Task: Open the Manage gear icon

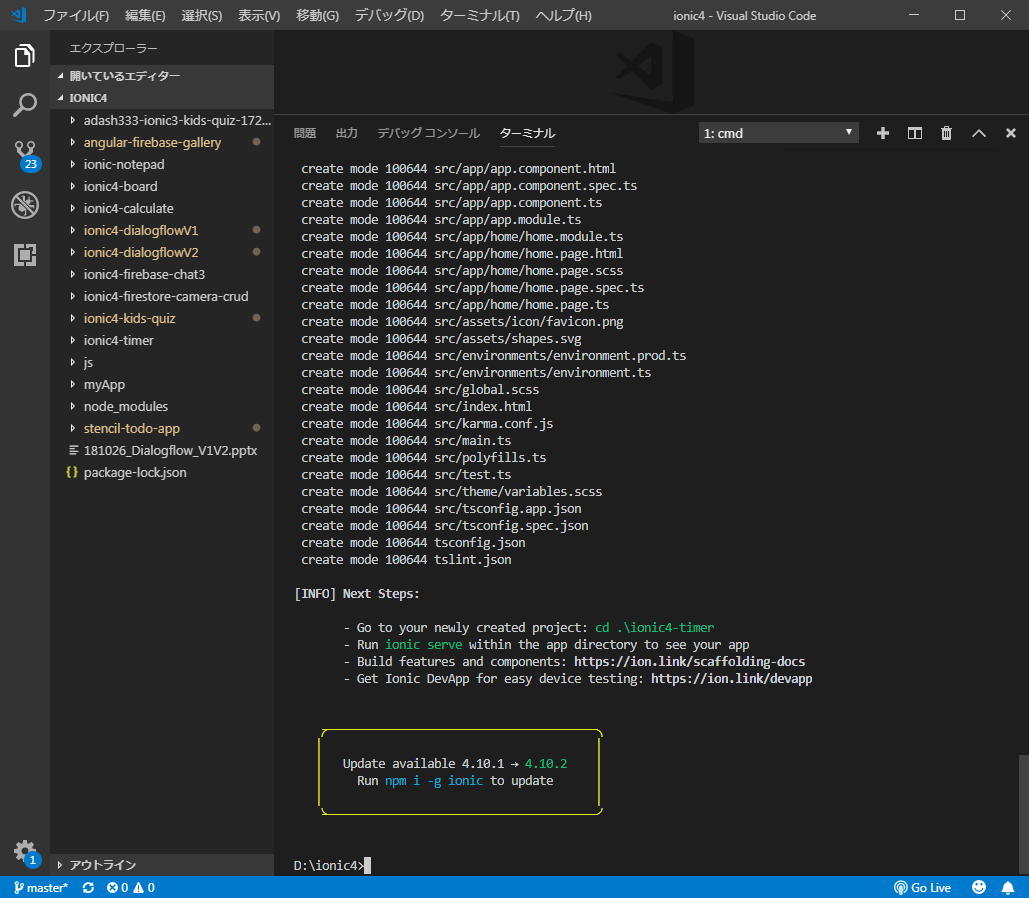Action: [26, 852]
